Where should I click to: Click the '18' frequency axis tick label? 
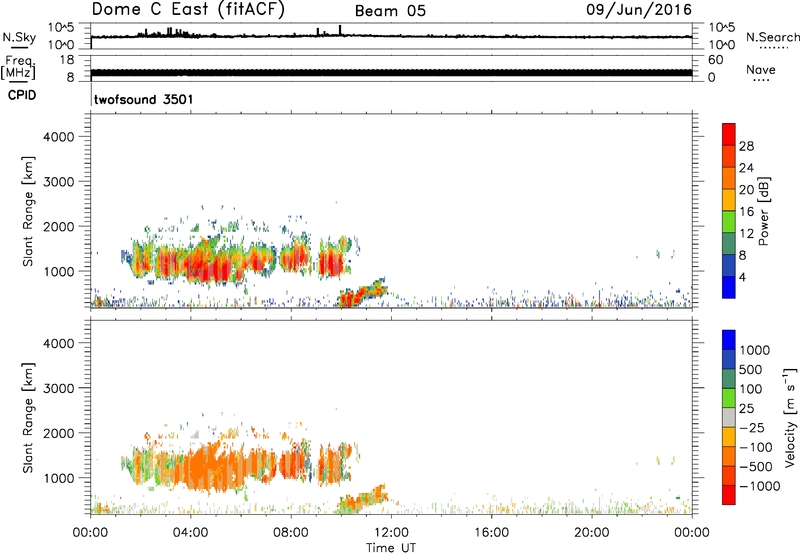pyautogui.click(x=66, y=60)
